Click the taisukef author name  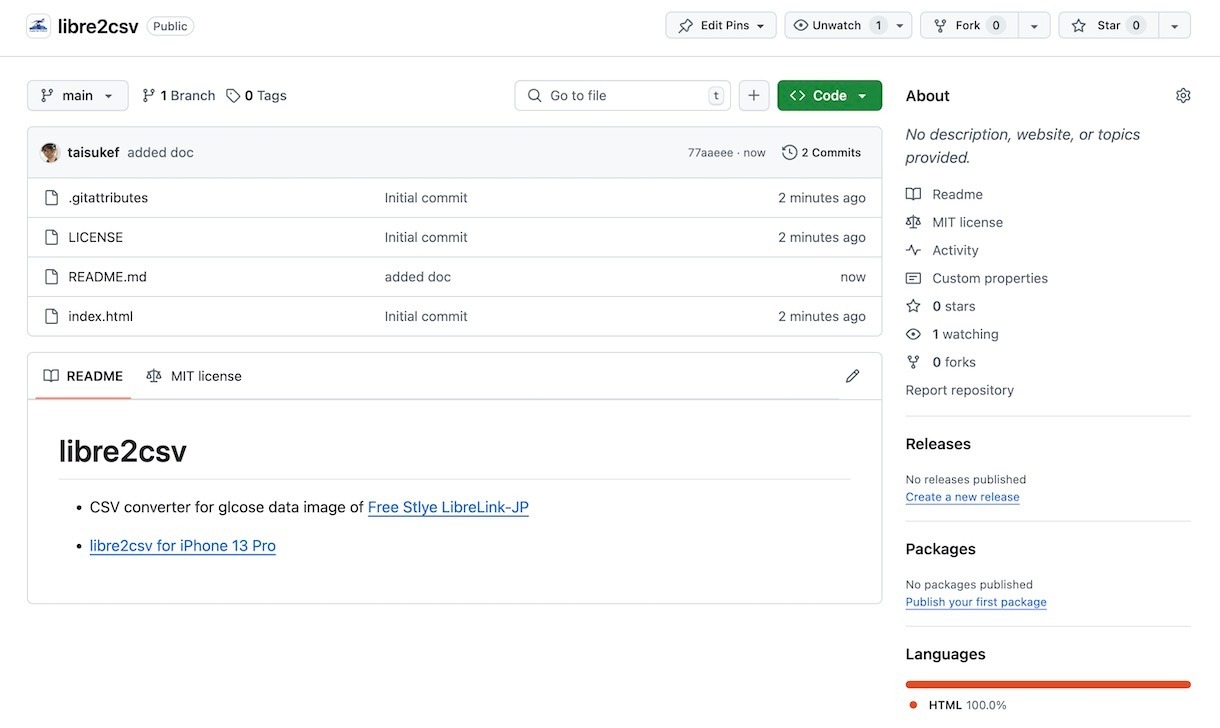pyautogui.click(x=94, y=153)
